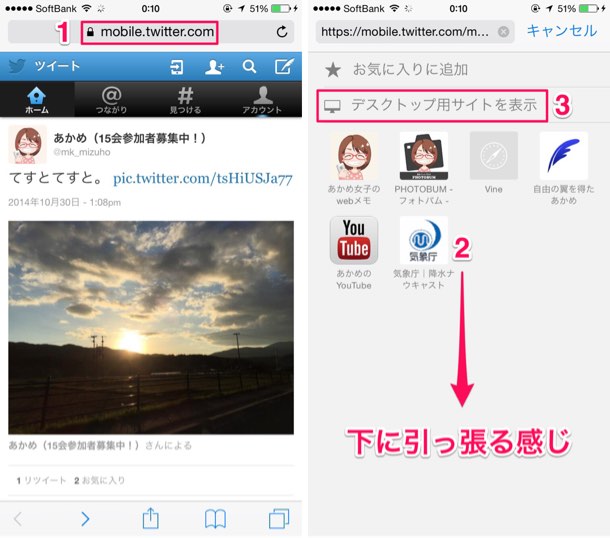Tap the Safari reload page icon
Image resolution: width=610 pixels, height=538 pixels.
282,32
